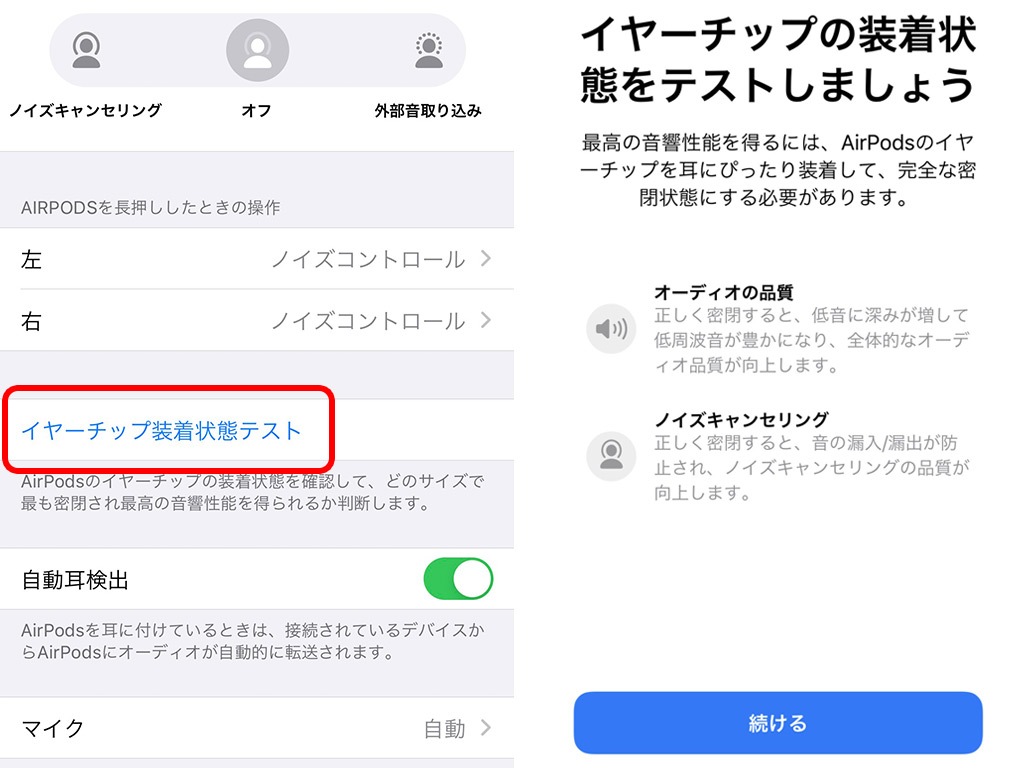Image resolution: width=1024 pixels, height=768 pixels.
Task: Click the speaker icon beside オーディオの品質
Action: [611, 328]
